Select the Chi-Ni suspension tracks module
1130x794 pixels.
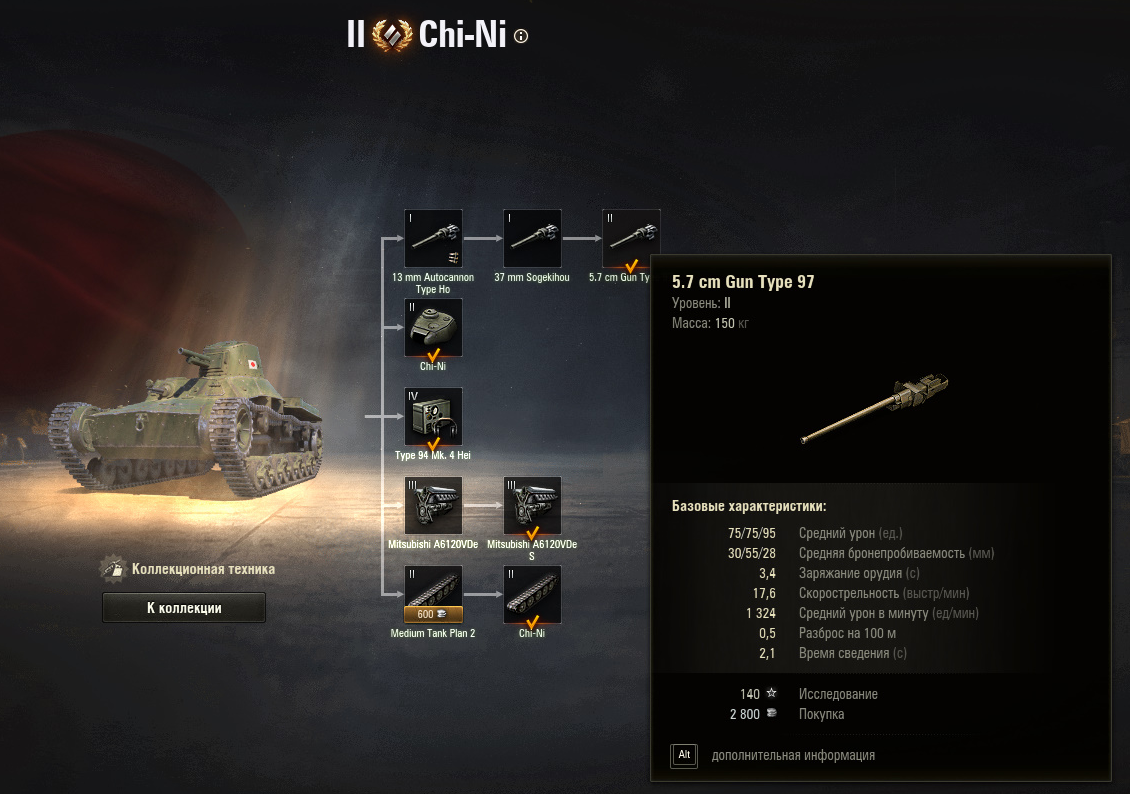[532, 594]
